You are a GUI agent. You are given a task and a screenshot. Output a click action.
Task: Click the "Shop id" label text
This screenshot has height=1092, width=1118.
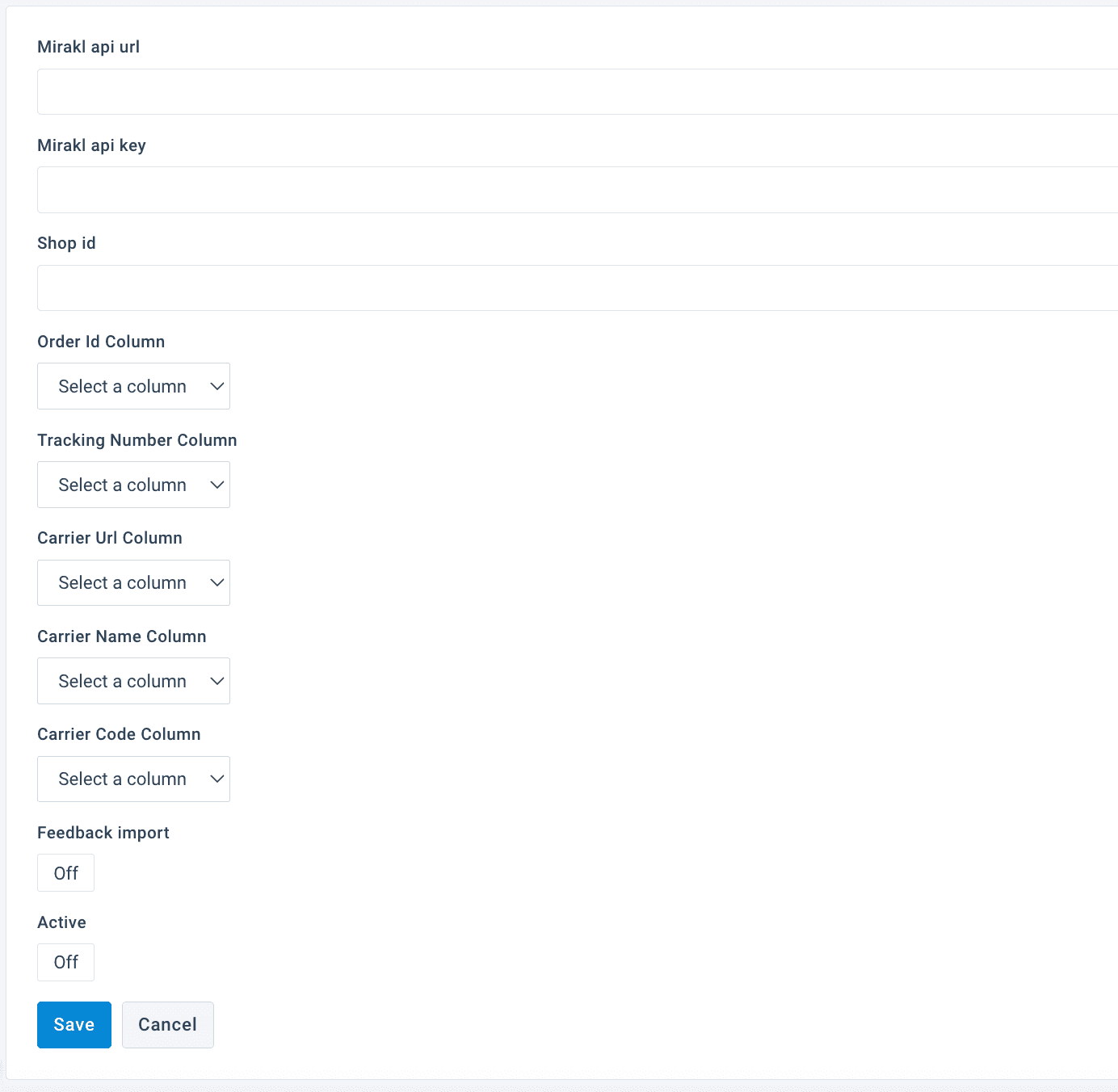tap(66, 243)
